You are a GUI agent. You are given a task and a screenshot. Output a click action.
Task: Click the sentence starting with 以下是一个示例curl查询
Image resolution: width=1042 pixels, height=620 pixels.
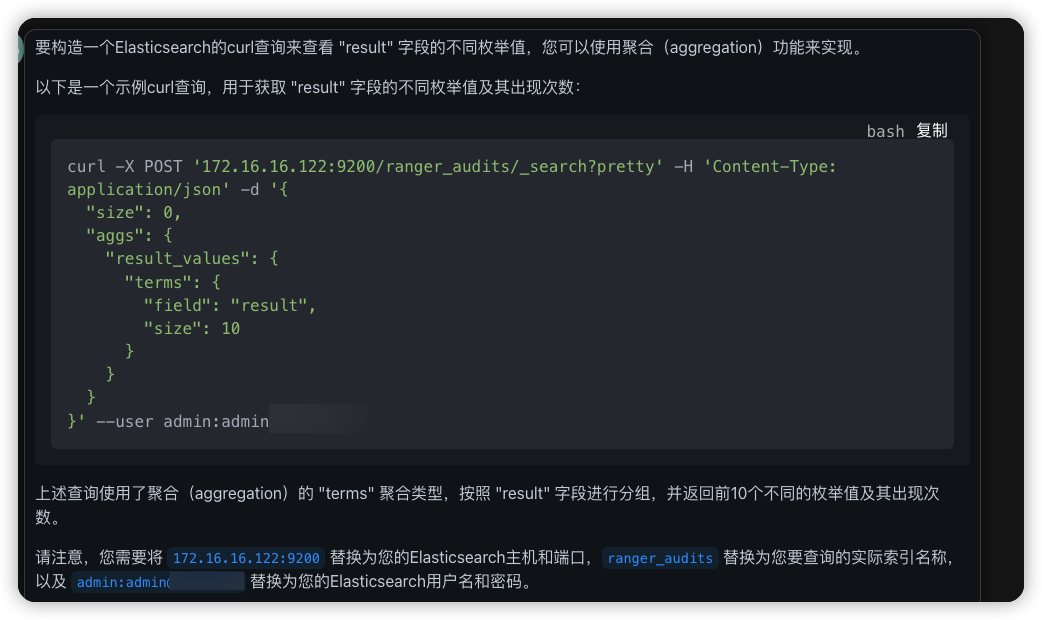click(307, 87)
